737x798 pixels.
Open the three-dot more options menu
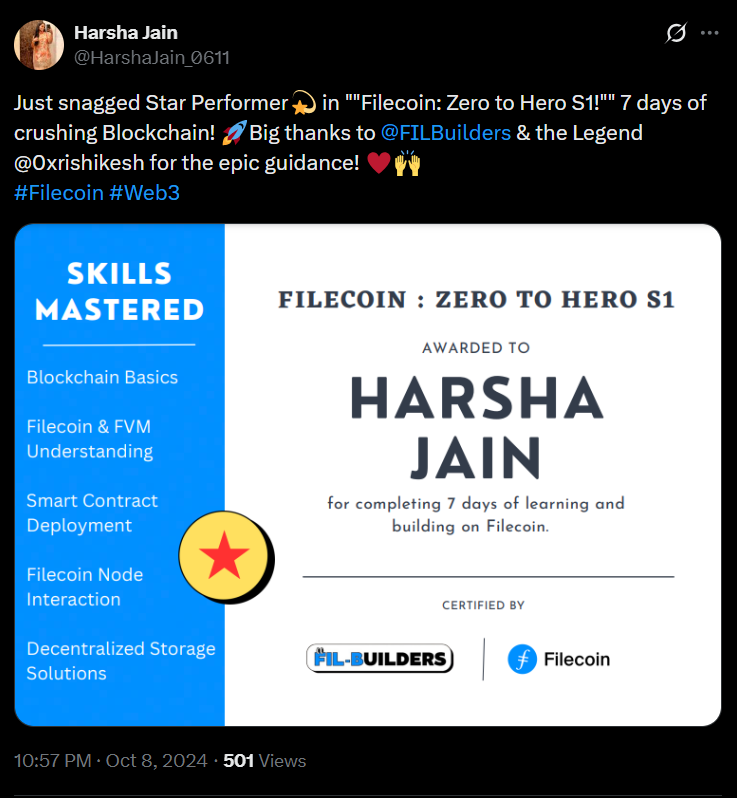[710, 33]
